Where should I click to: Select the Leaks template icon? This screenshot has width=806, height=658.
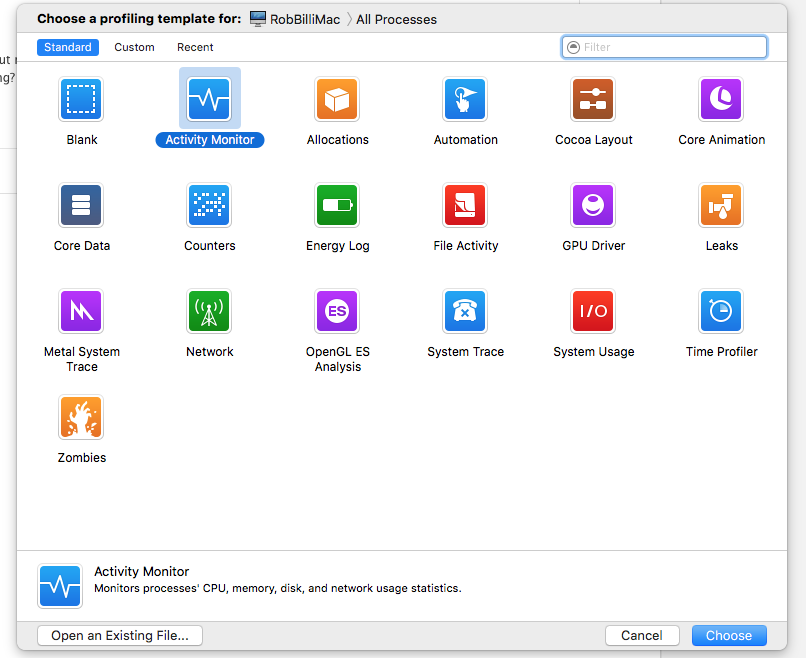721,205
